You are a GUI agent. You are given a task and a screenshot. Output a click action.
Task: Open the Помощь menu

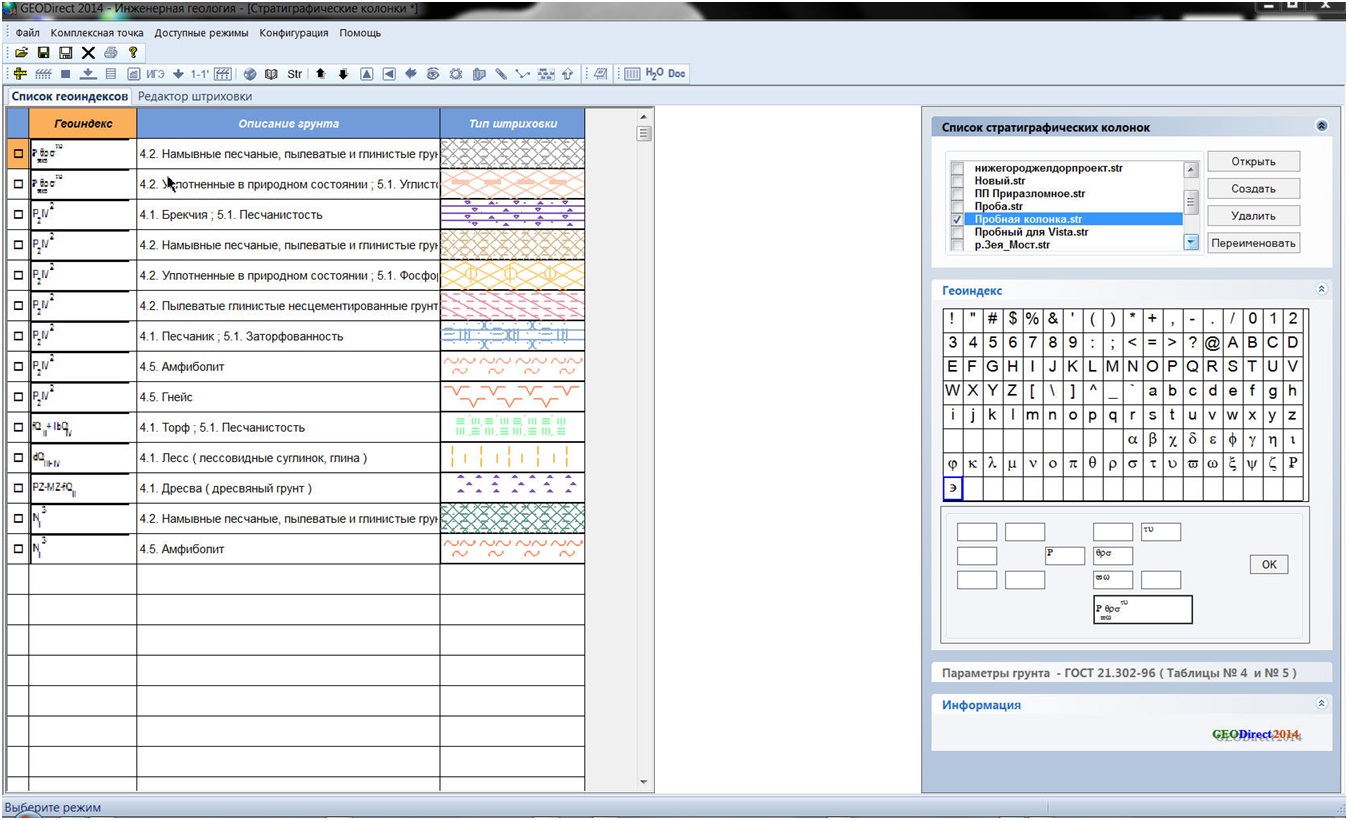click(x=360, y=33)
